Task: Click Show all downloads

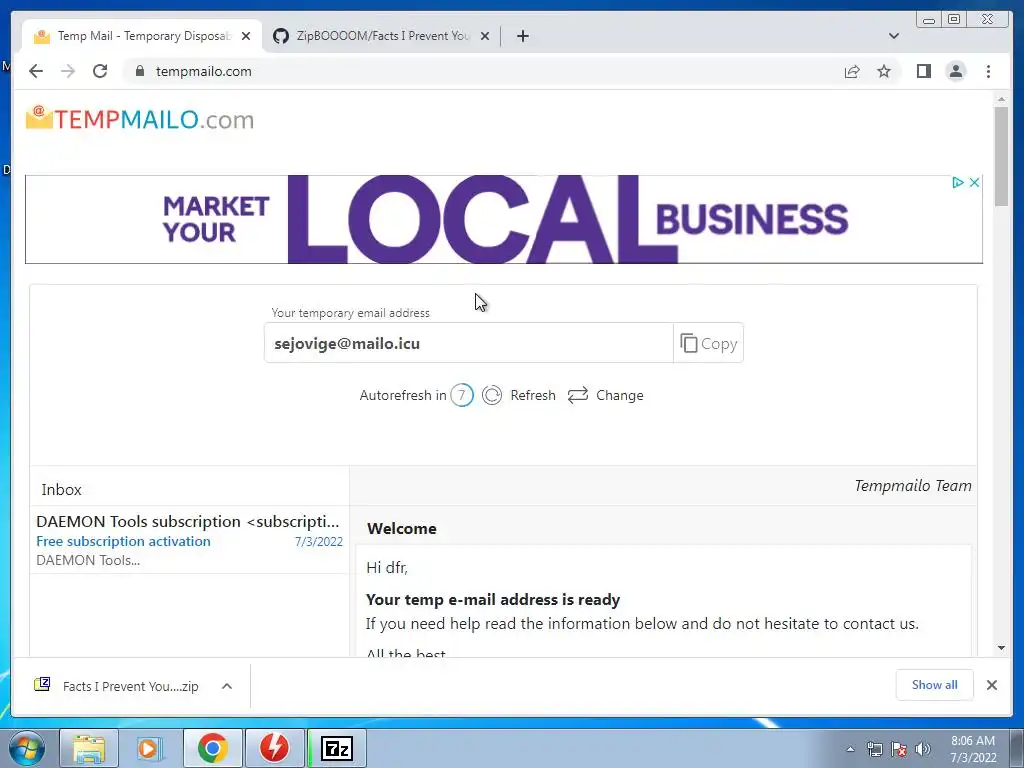Action: click(x=935, y=684)
